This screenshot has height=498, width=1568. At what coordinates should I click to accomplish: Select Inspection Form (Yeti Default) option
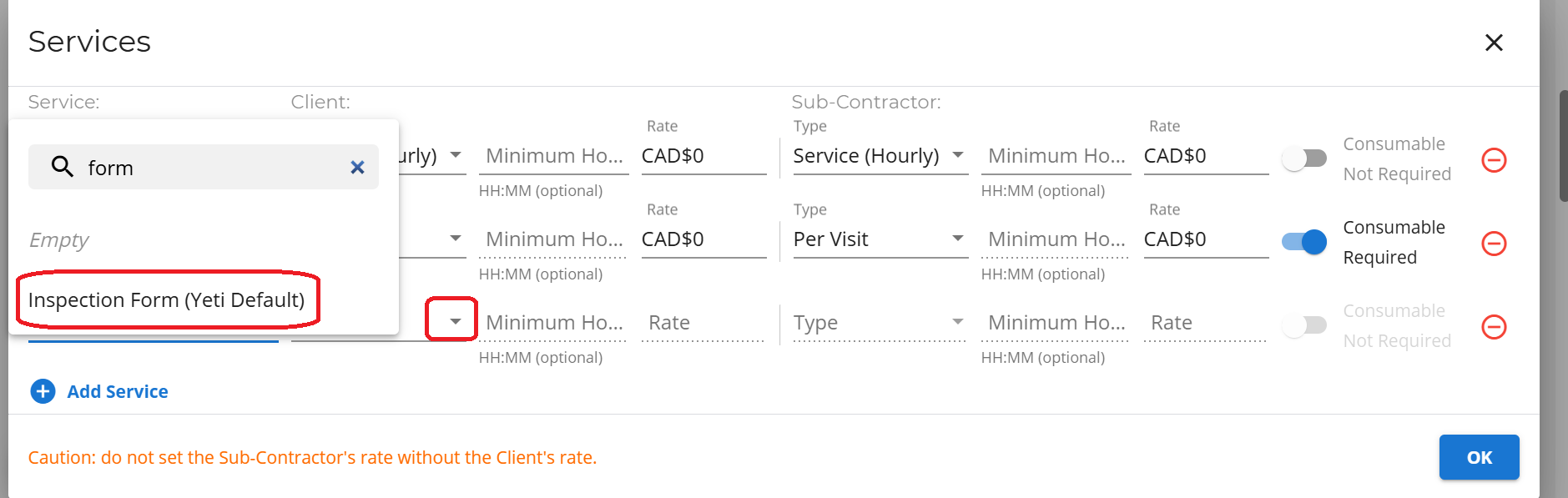coord(166,299)
